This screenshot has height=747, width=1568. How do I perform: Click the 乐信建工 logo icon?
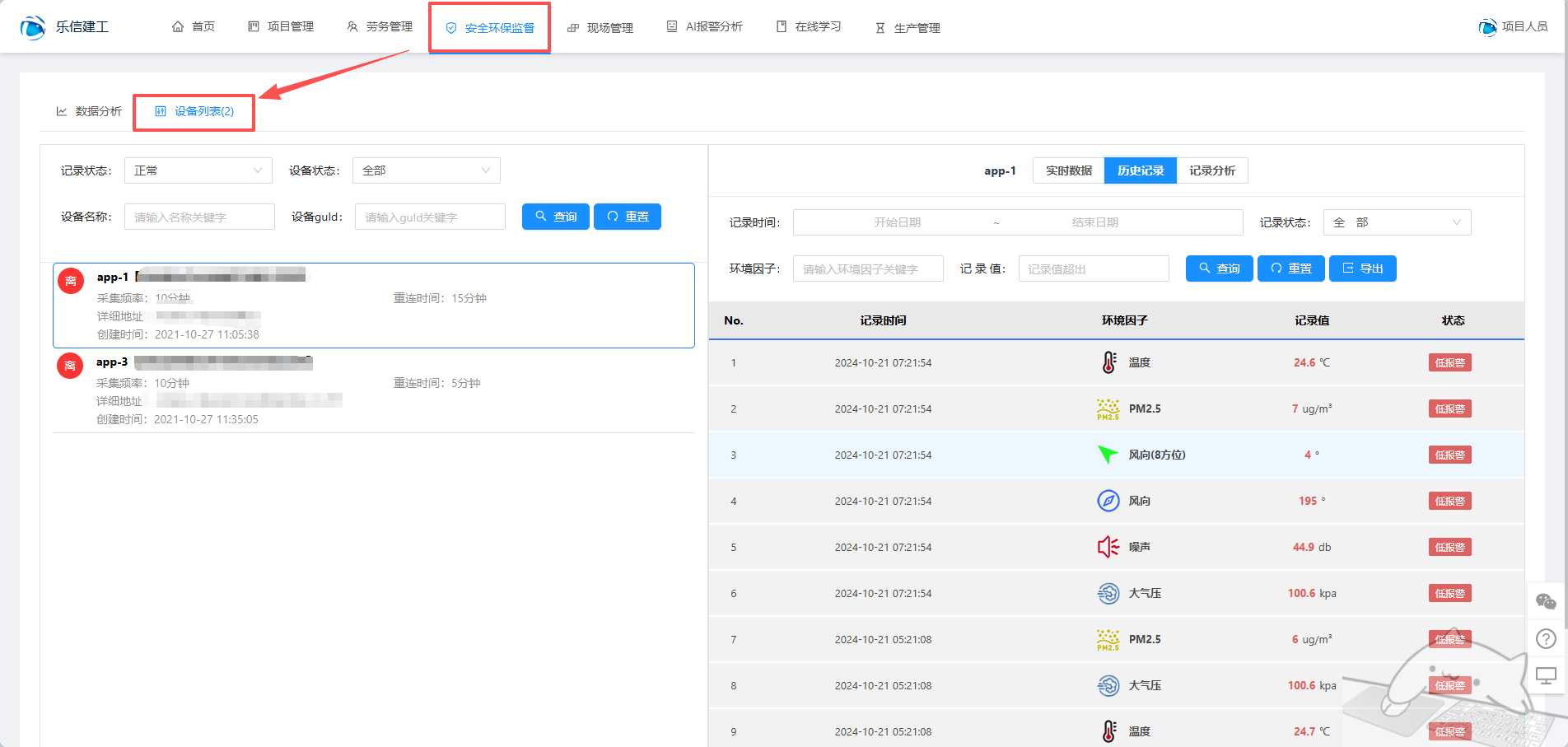[x=33, y=27]
